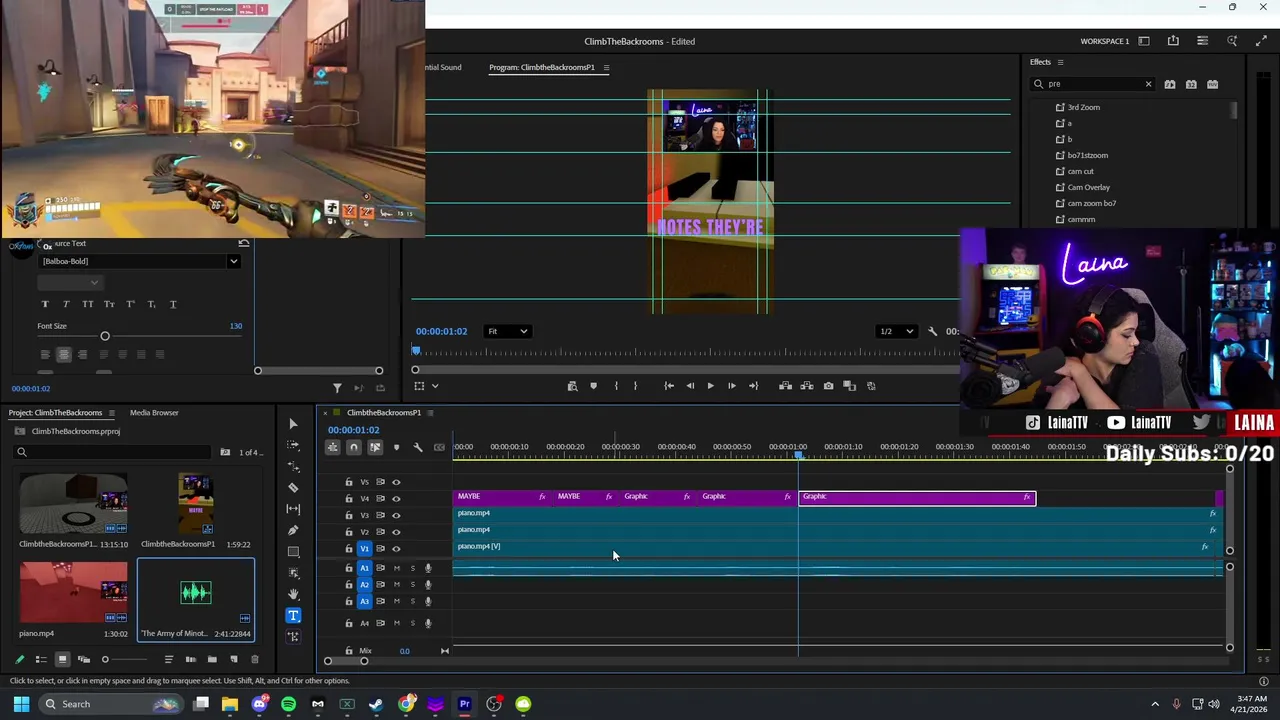
Task: Go to In point
Action: coord(669,386)
